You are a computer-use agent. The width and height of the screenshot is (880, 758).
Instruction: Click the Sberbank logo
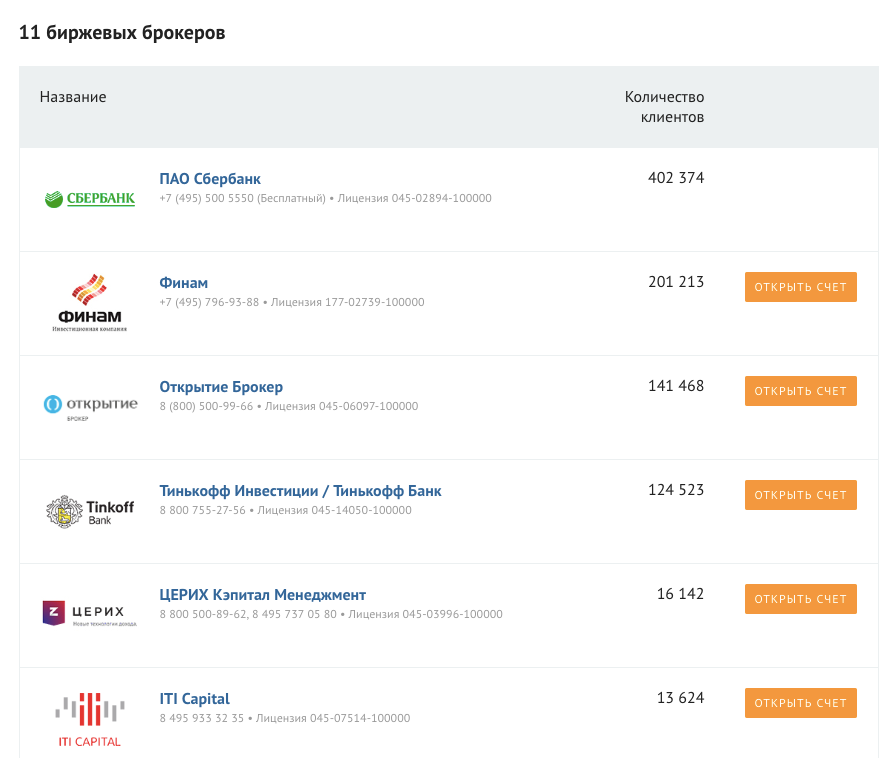click(90, 199)
